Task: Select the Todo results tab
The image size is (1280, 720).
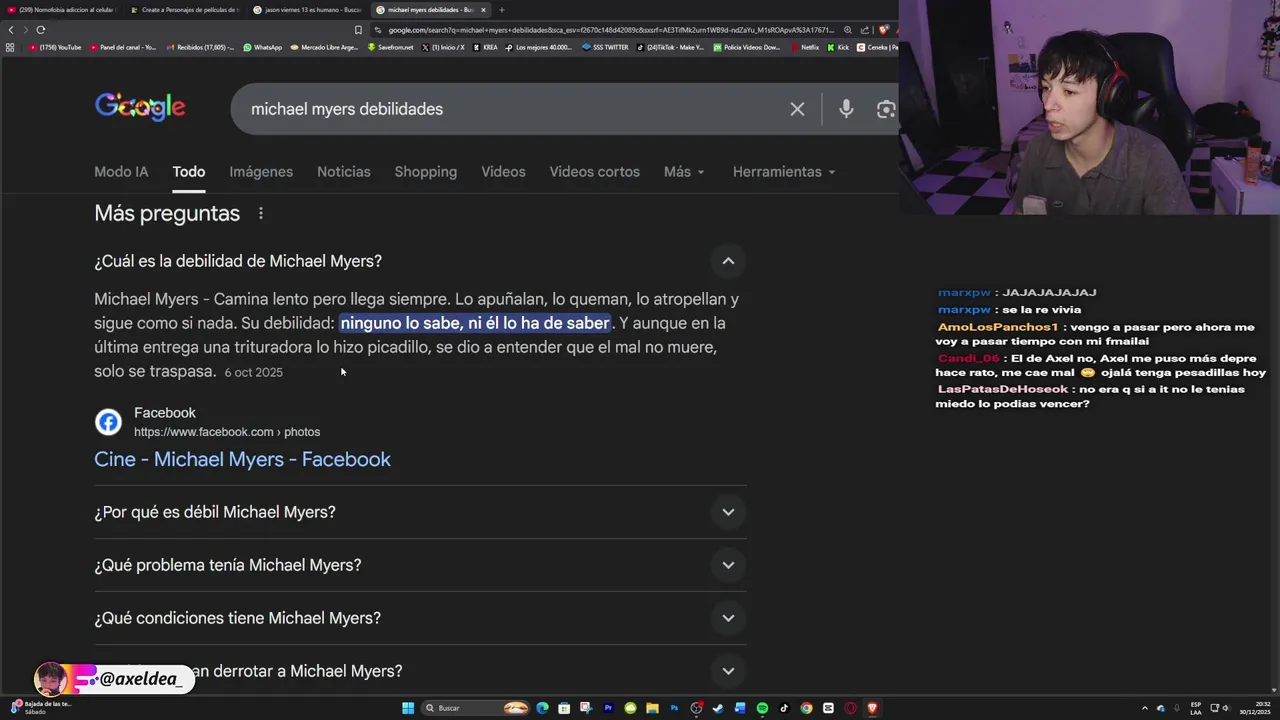Action: (x=188, y=172)
